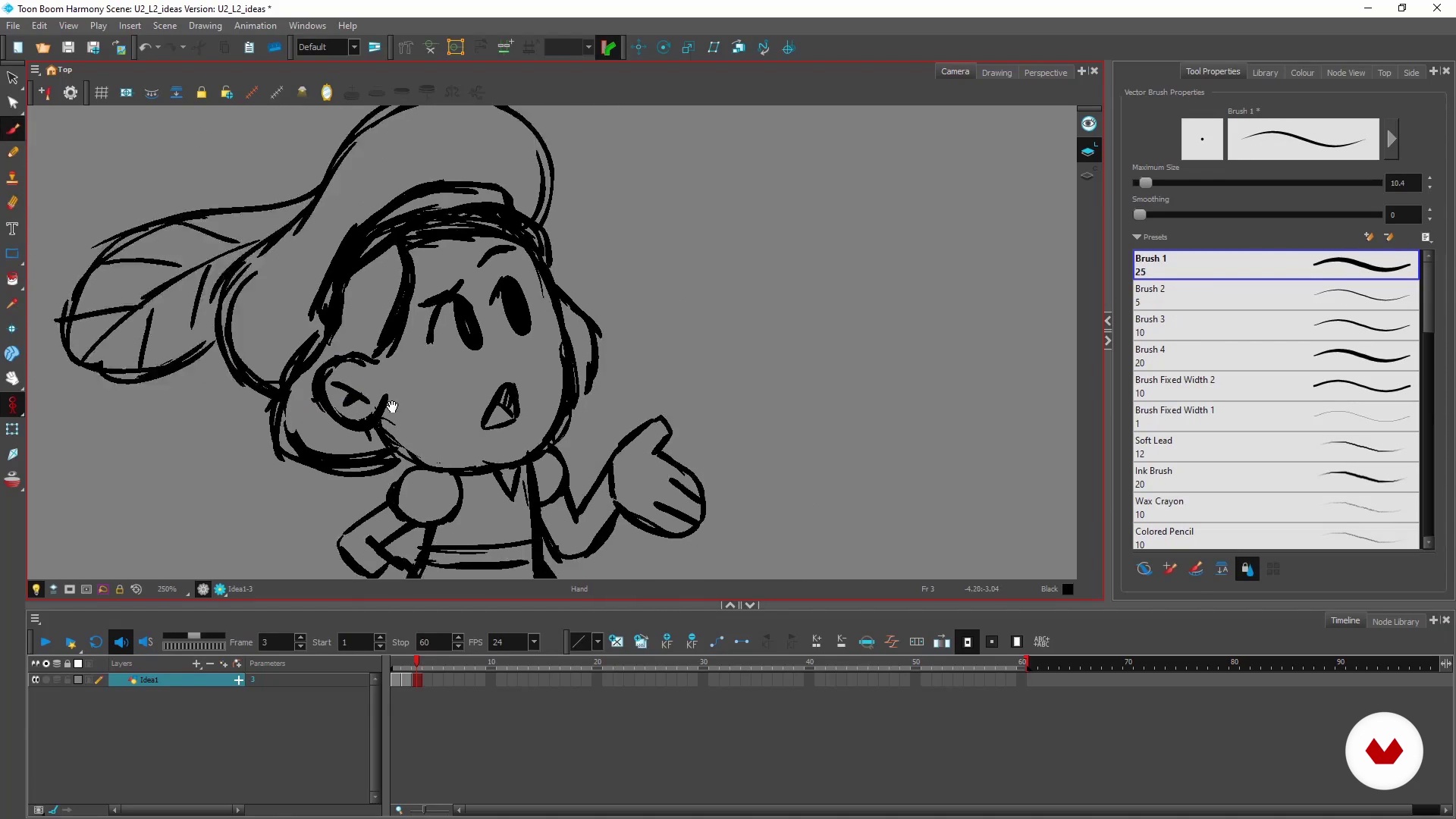The image size is (1456, 819).
Task: Open scene using the folder icon
Action: pyautogui.click(x=43, y=47)
